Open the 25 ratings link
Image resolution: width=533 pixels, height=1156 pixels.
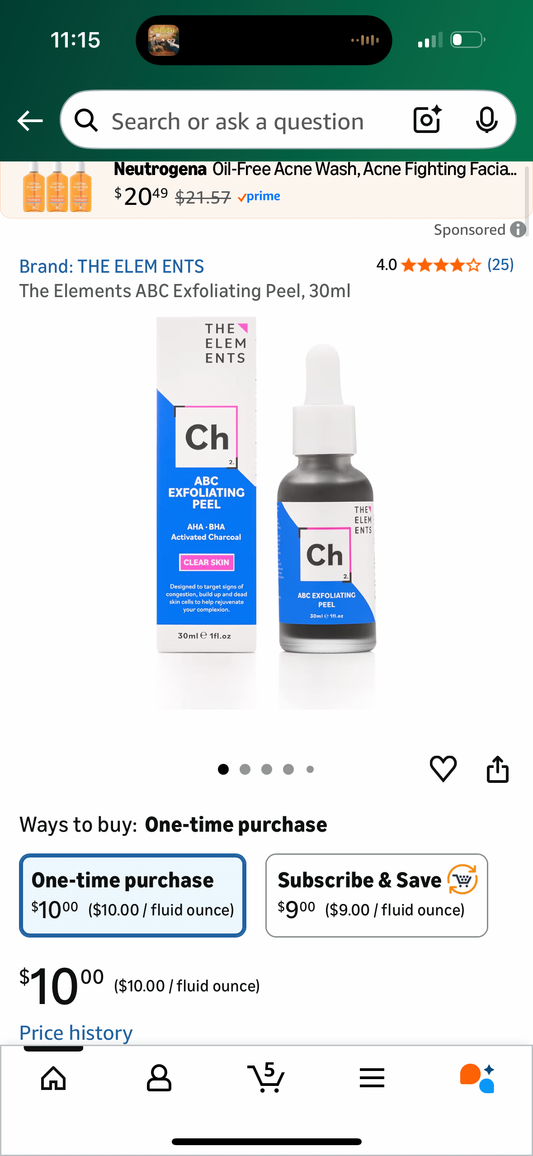(501, 265)
